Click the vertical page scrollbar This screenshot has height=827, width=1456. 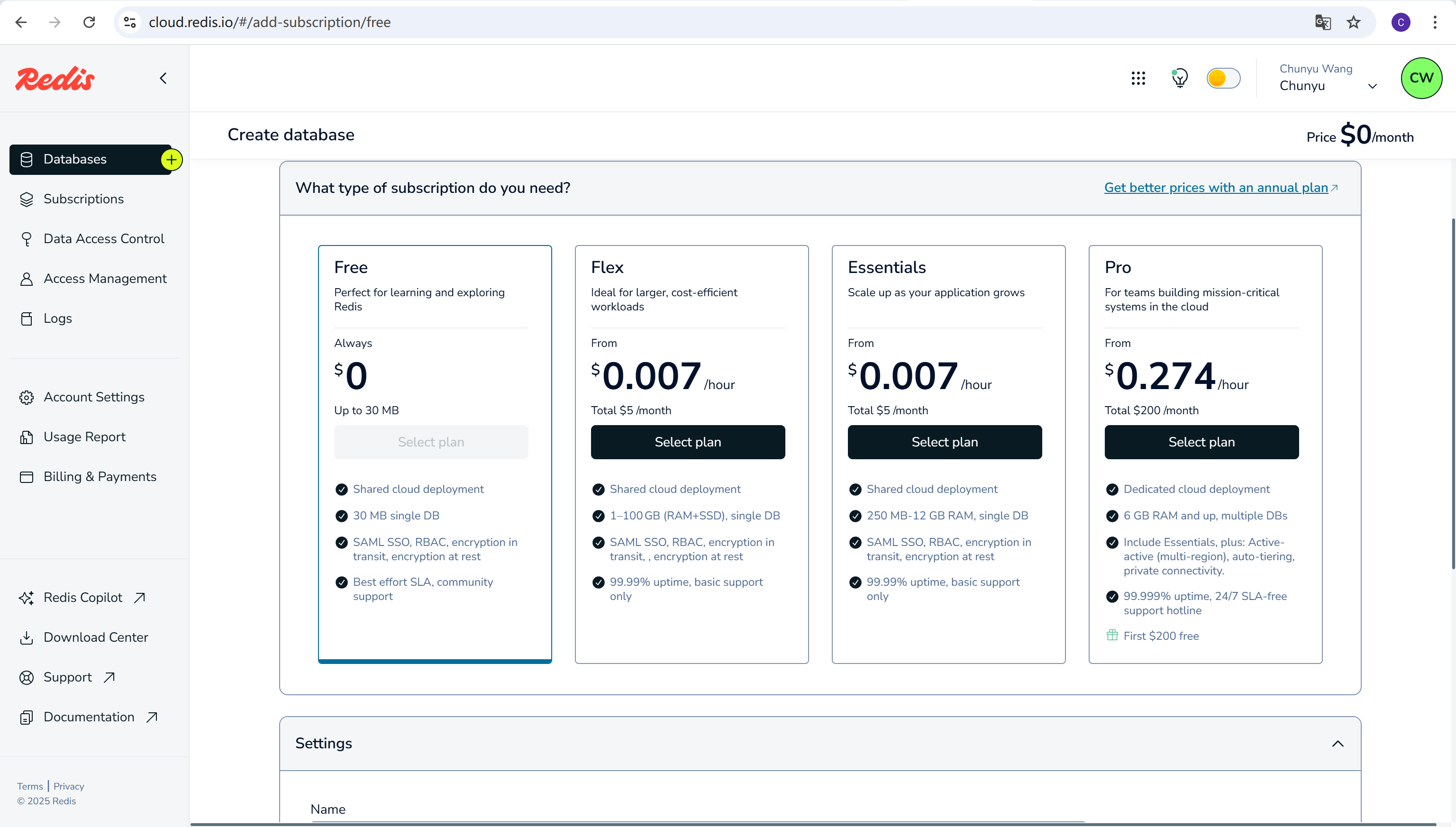click(1453, 393)
